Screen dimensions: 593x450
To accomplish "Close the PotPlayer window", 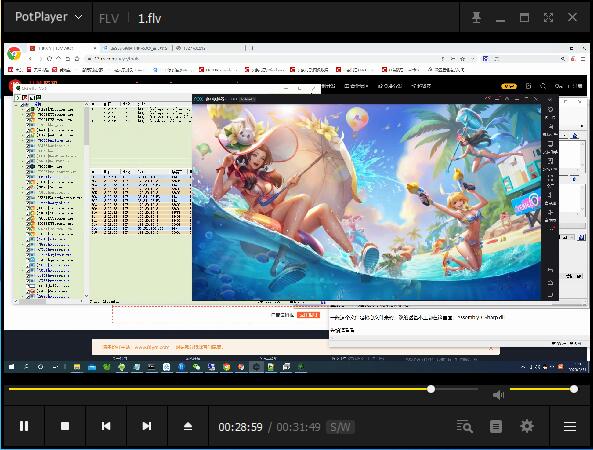I will (572, 17).
